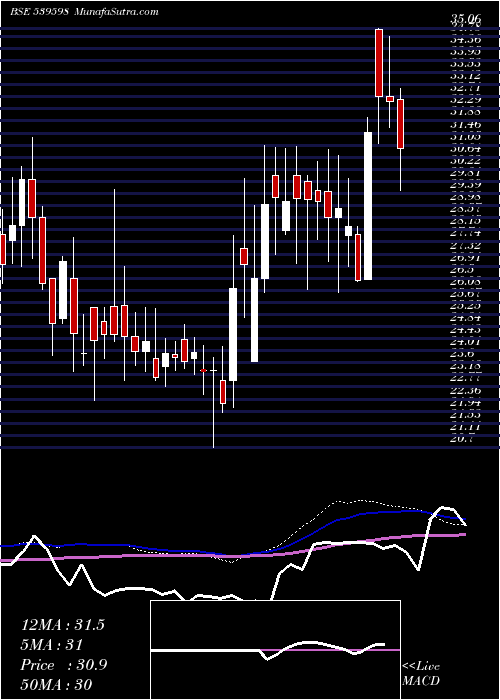Screen dimensions: 500x700
Task: Click the 12MA : 31.5 readout
Action: pos(62,625)
